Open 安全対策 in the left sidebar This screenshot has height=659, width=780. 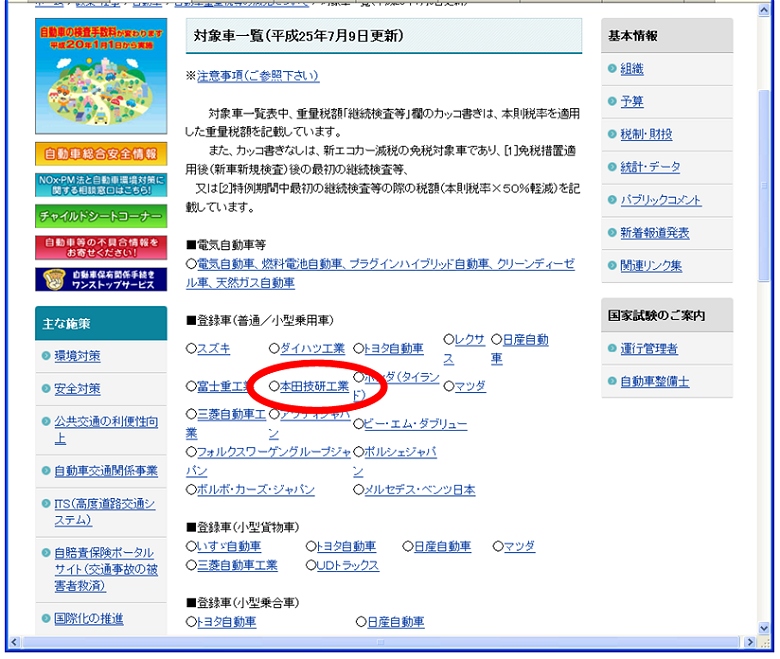tap(77, 389)
